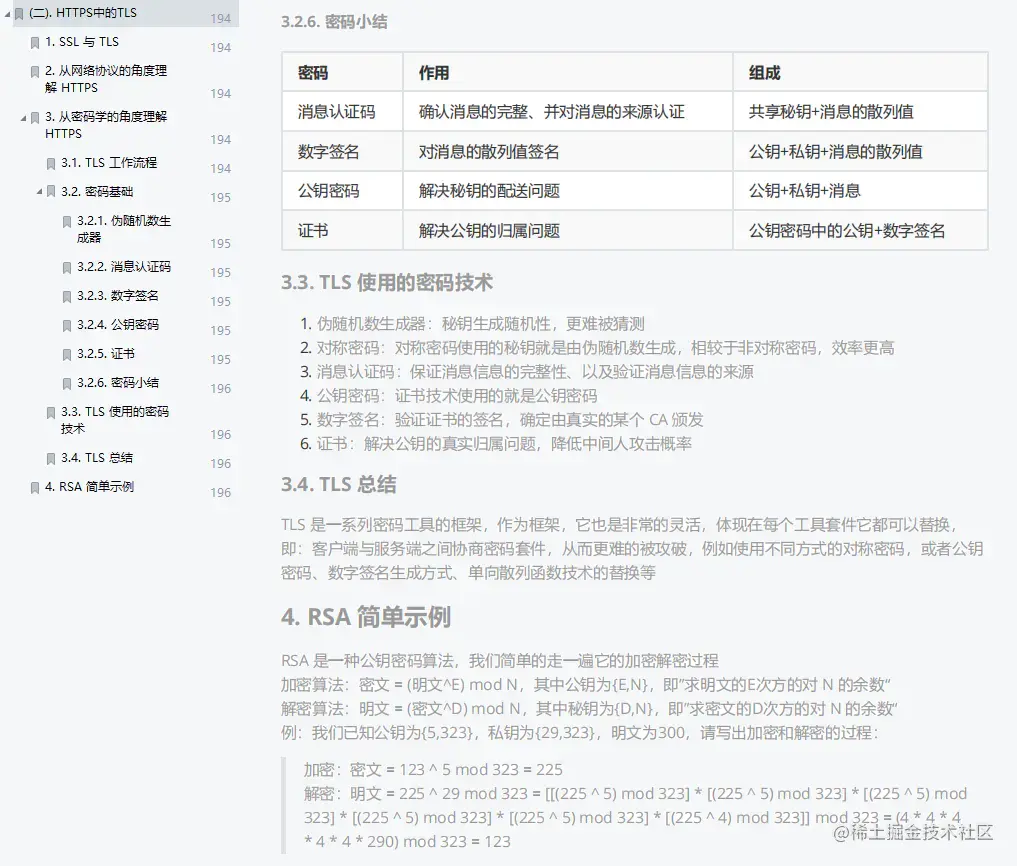The height and width of the screenshot is (866, 1017).
Task: Collapse the "(二). HTTPS中的TLS" bookmark branch
Action: [9, 13]
